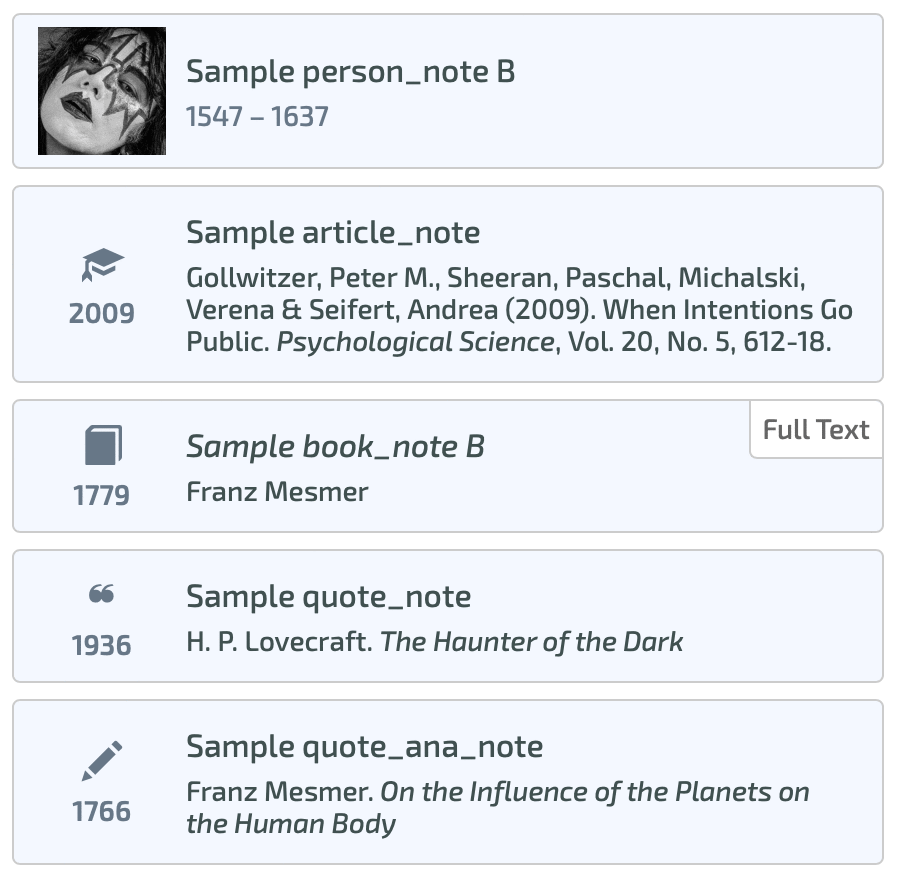Open Sample book_note B title

[335, 447]
